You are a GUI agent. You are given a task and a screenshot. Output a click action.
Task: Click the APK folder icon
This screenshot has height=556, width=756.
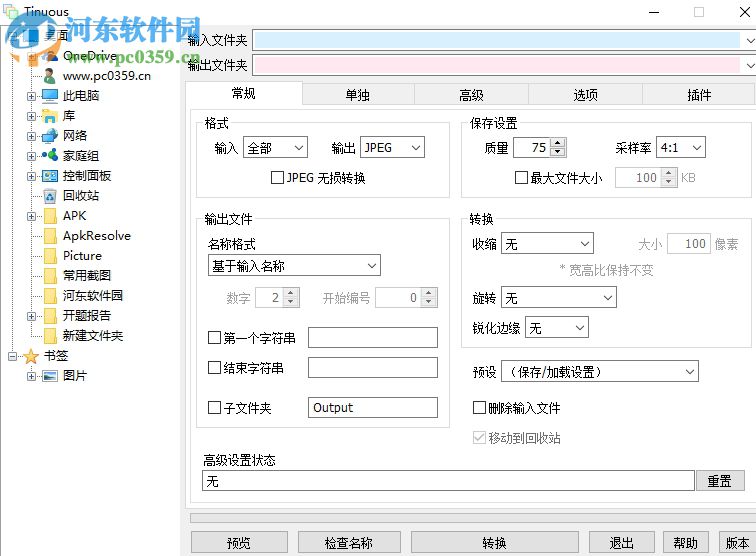pyautogui.click(x=50, y=216)
